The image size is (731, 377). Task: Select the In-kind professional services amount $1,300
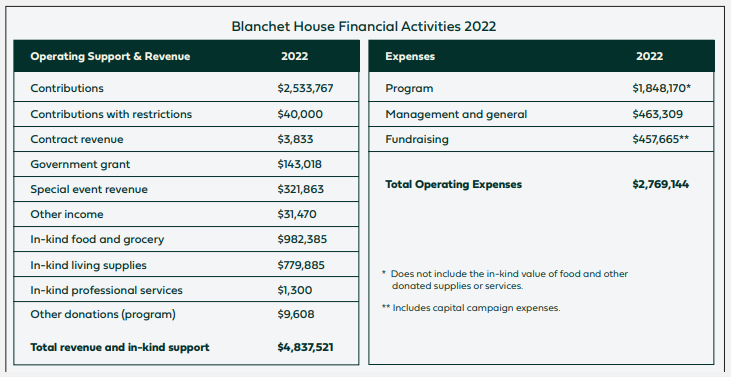click(x=295, y=290)
